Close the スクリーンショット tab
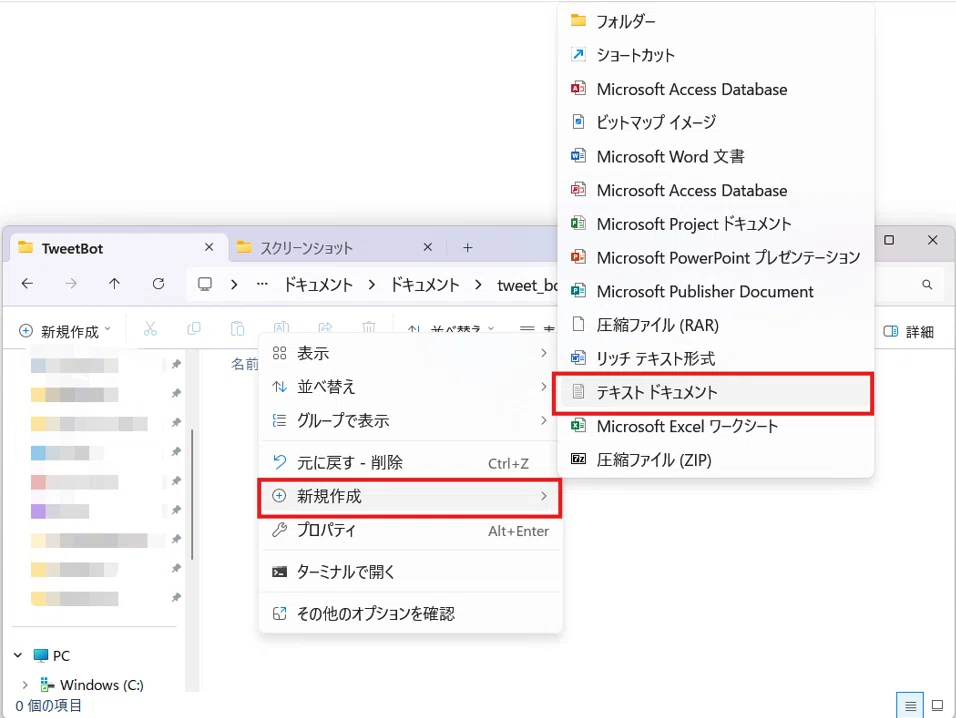This screenshot has height=718, width=956. [x=428, y=247]
